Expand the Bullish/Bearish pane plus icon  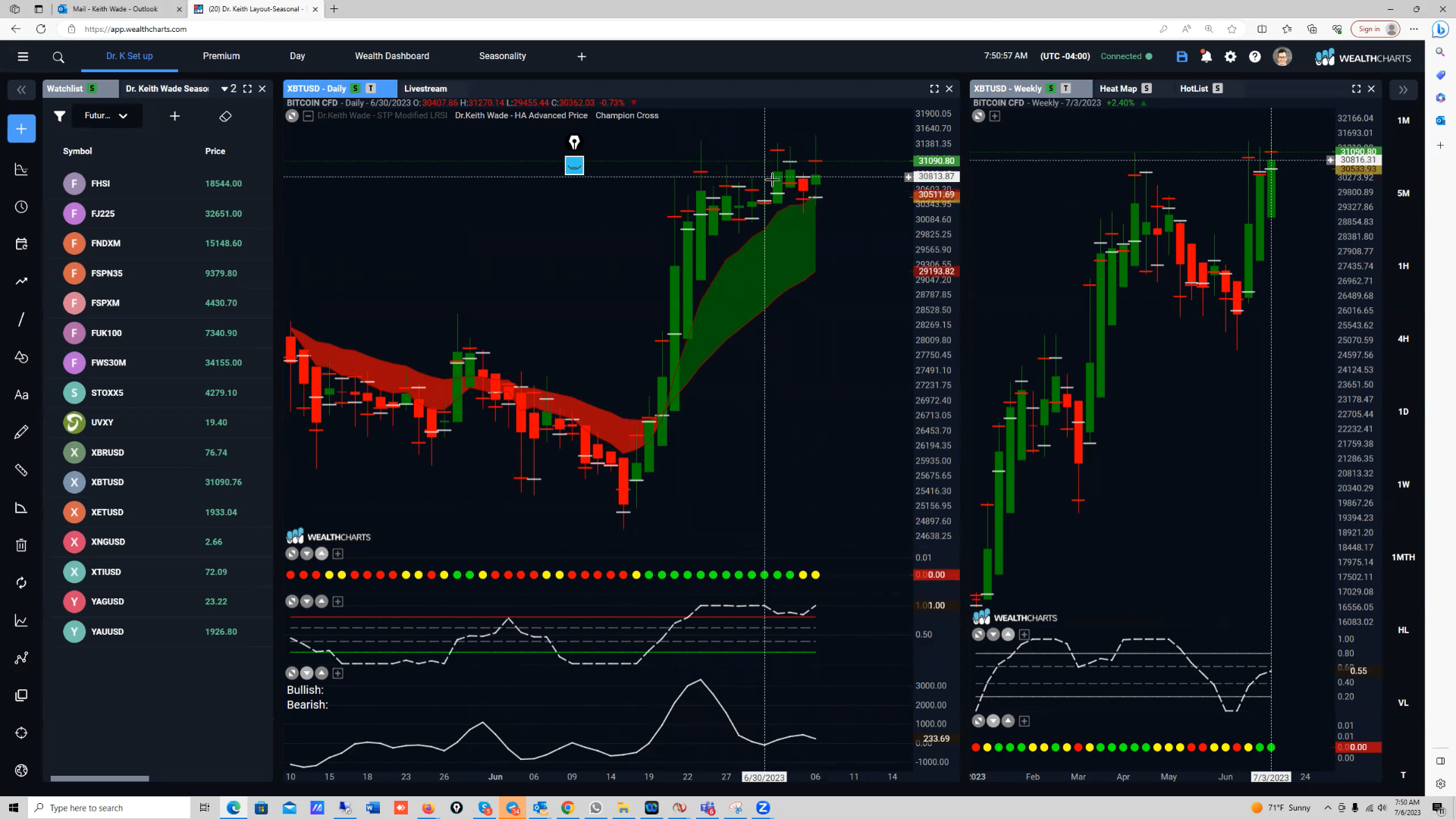pyautogui.click(x=338, y=673)
